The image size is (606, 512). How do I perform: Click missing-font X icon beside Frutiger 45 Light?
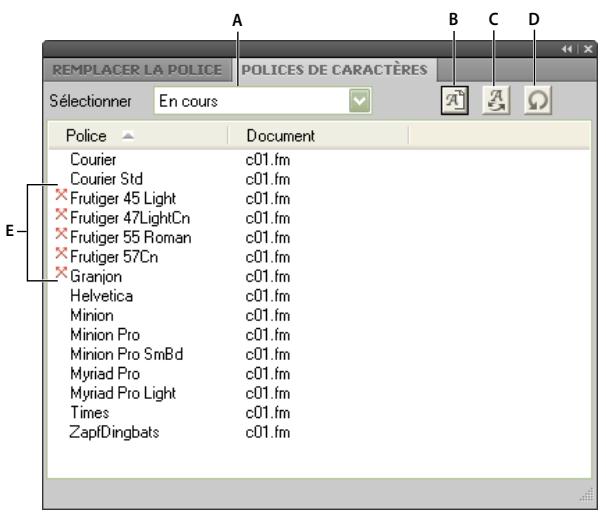click(x=61, y=194)
